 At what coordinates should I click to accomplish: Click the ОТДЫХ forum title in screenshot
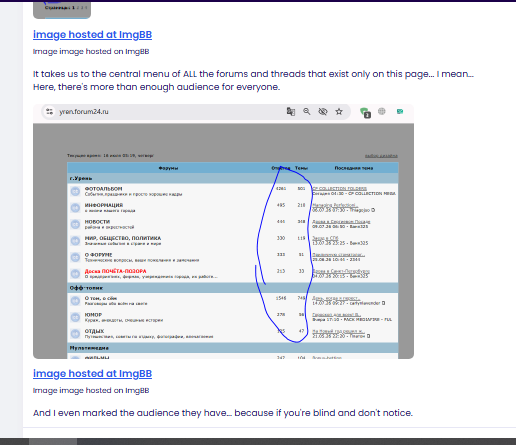[94, 331]
